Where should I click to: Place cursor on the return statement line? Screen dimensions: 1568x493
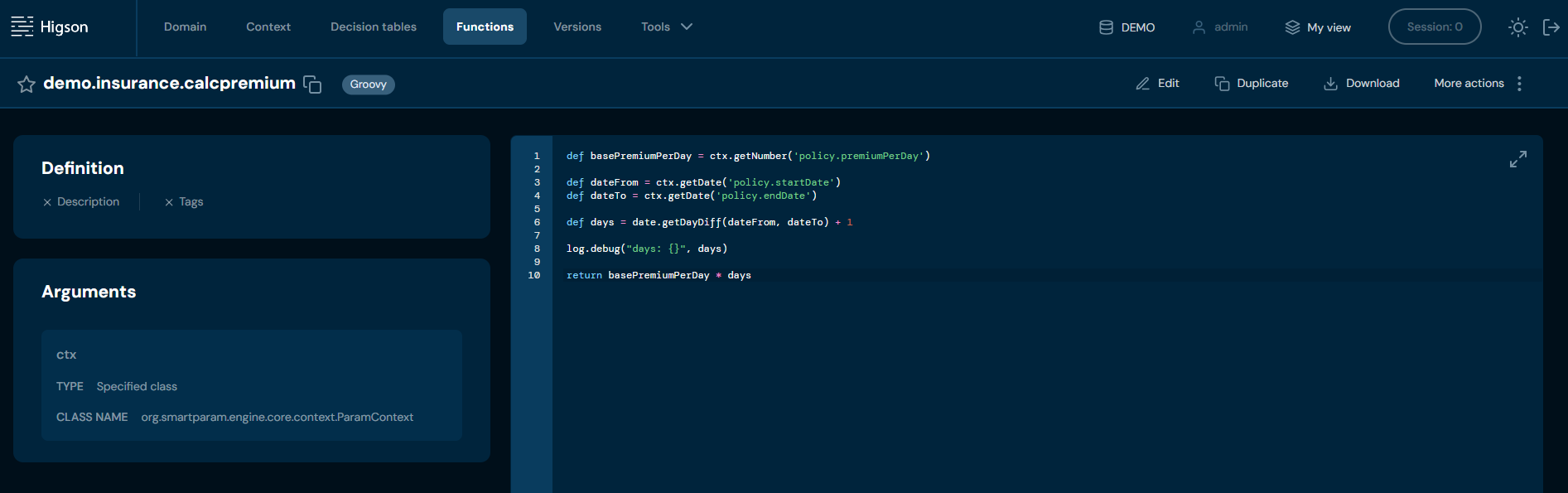point(659,275)
